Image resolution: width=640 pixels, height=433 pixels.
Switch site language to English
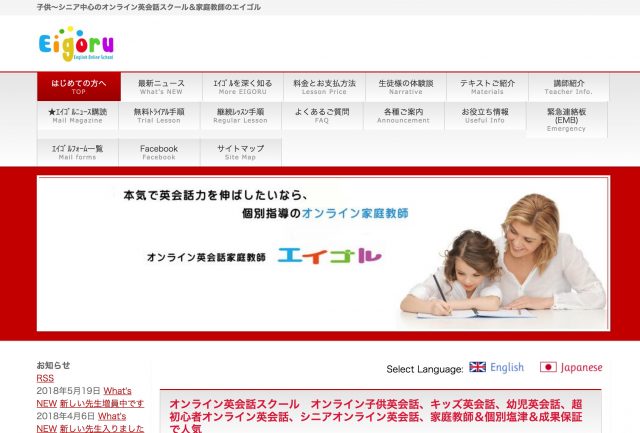tap(507, 367)
